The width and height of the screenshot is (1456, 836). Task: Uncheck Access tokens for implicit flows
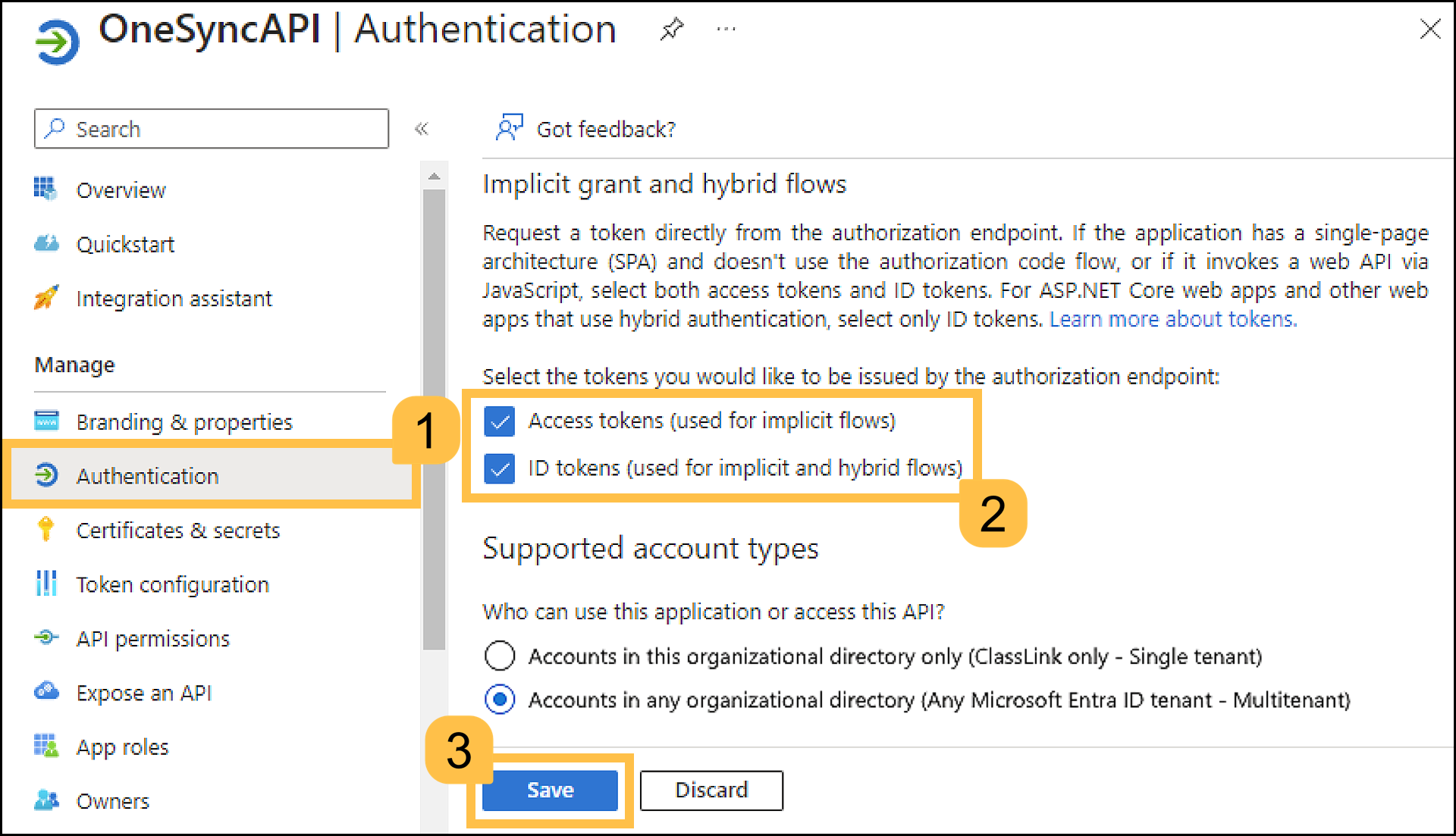[x=499, y=421]
